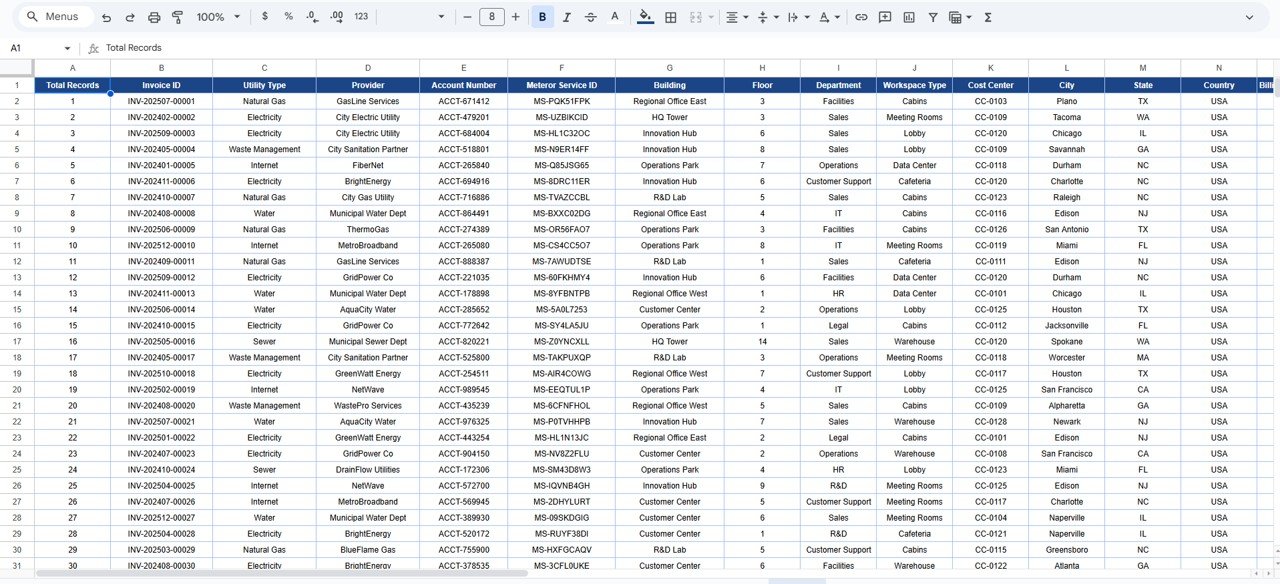Insert a function using the Sigma icon
The height and width of the screenshot is (584, 1280).
(986, 17)
